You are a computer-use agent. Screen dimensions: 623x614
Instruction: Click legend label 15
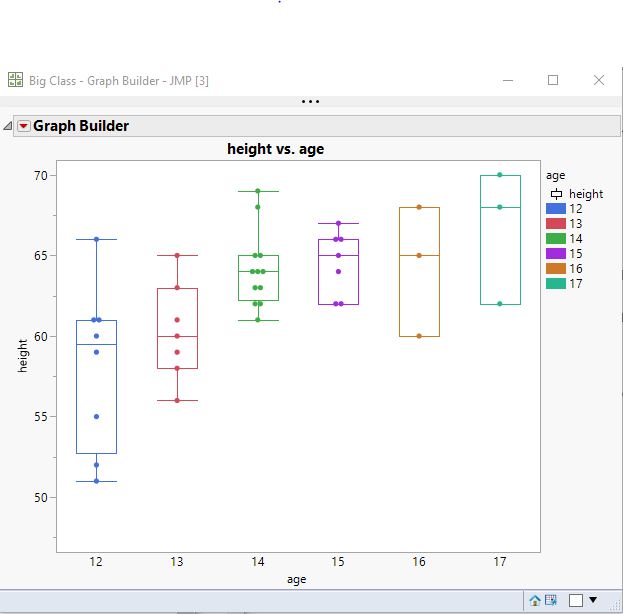click(x=576, y=254)
